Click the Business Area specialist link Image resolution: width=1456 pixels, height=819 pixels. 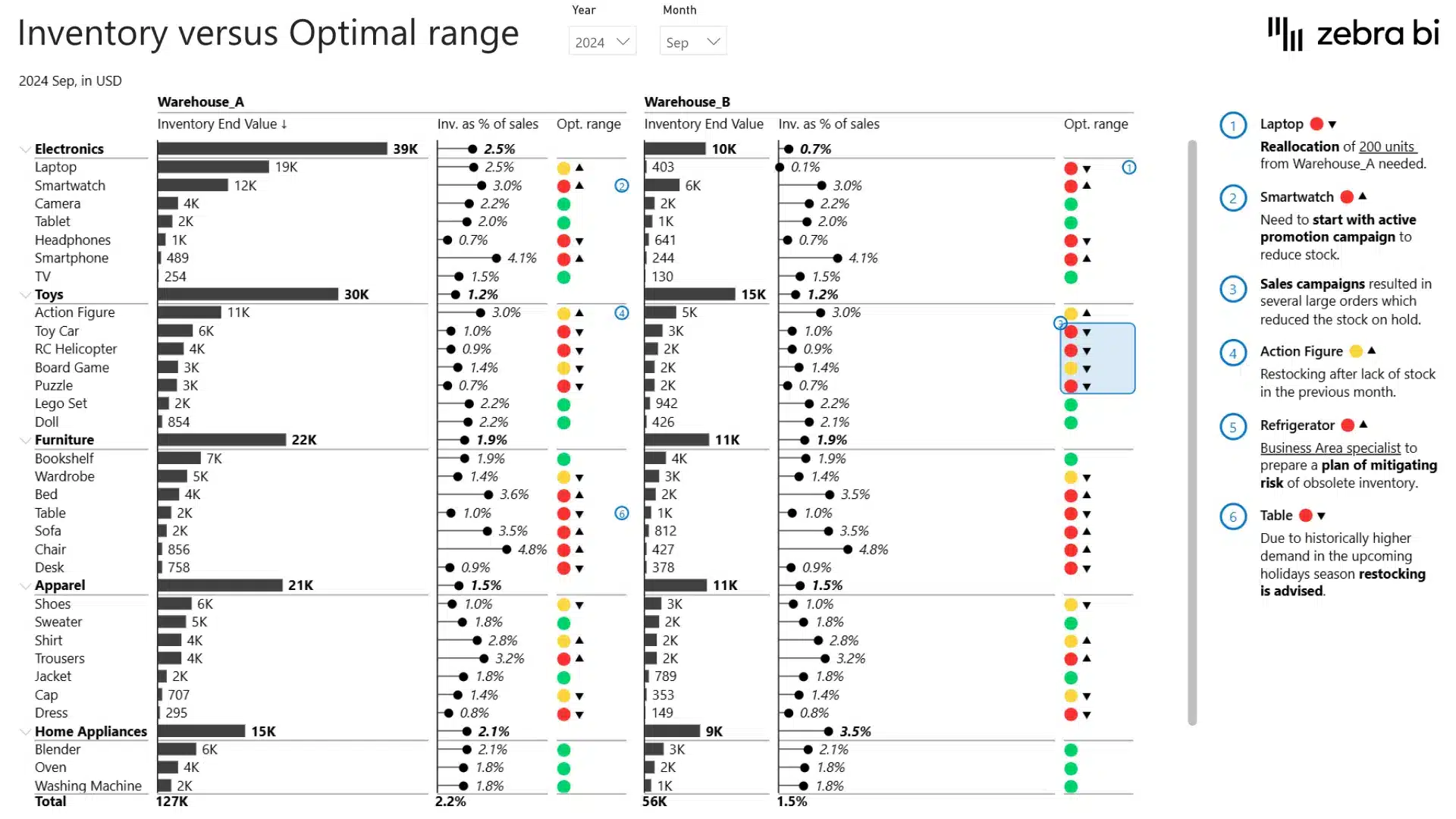tap(1329, 448)
